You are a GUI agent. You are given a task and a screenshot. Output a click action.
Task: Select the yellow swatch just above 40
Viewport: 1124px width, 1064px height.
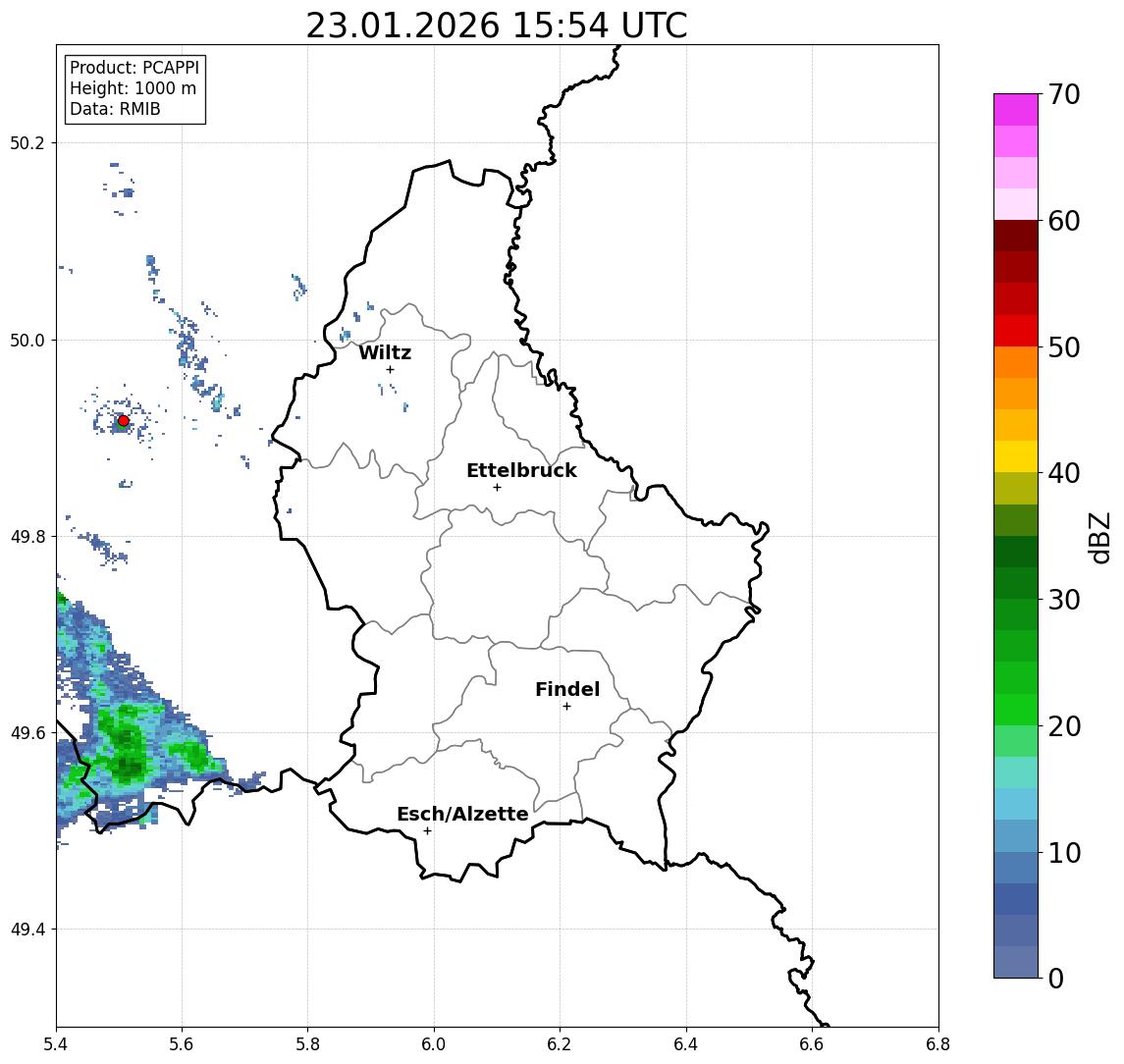point(1016,456)
